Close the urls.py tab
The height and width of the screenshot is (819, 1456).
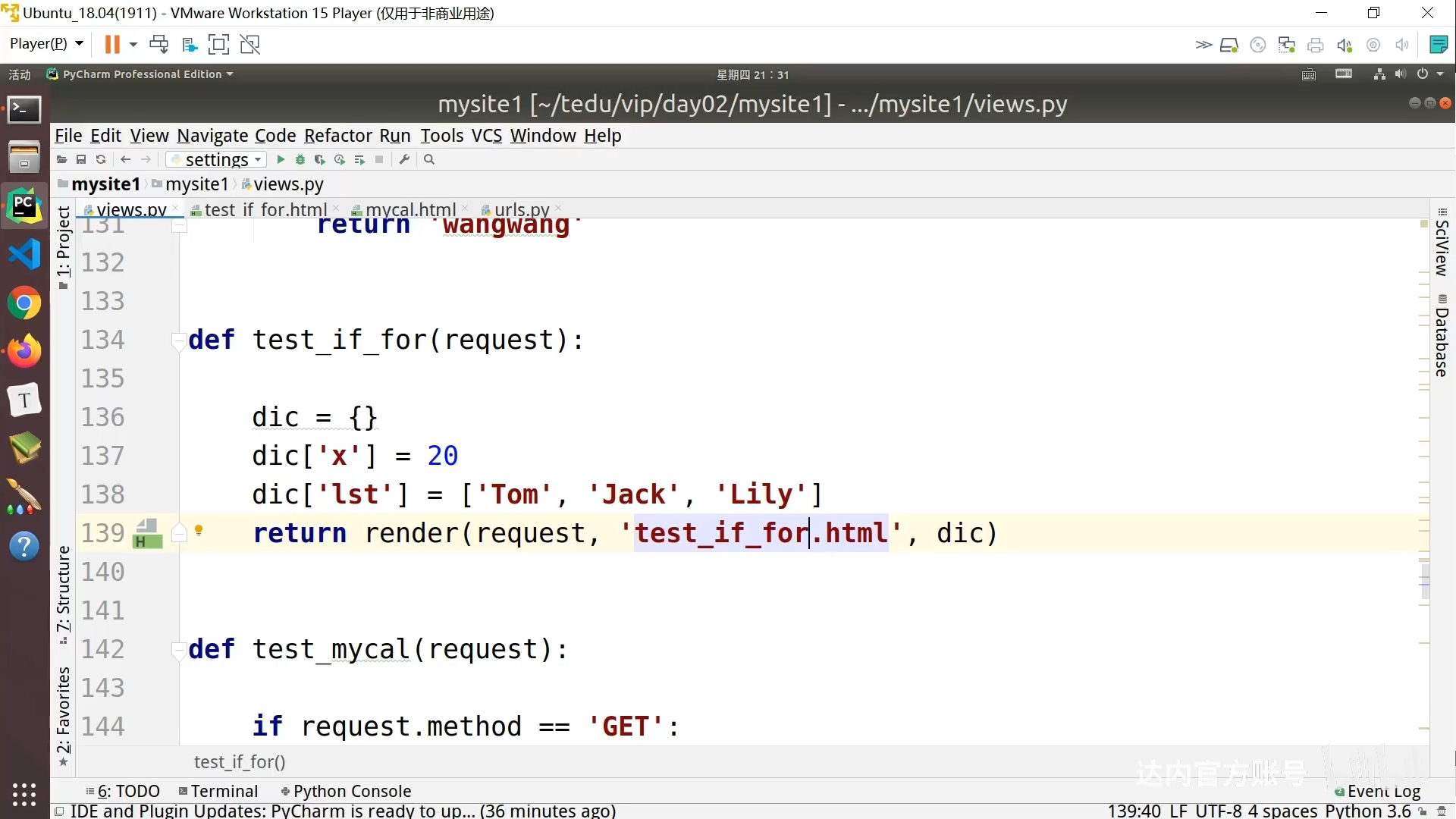point(558,208)
